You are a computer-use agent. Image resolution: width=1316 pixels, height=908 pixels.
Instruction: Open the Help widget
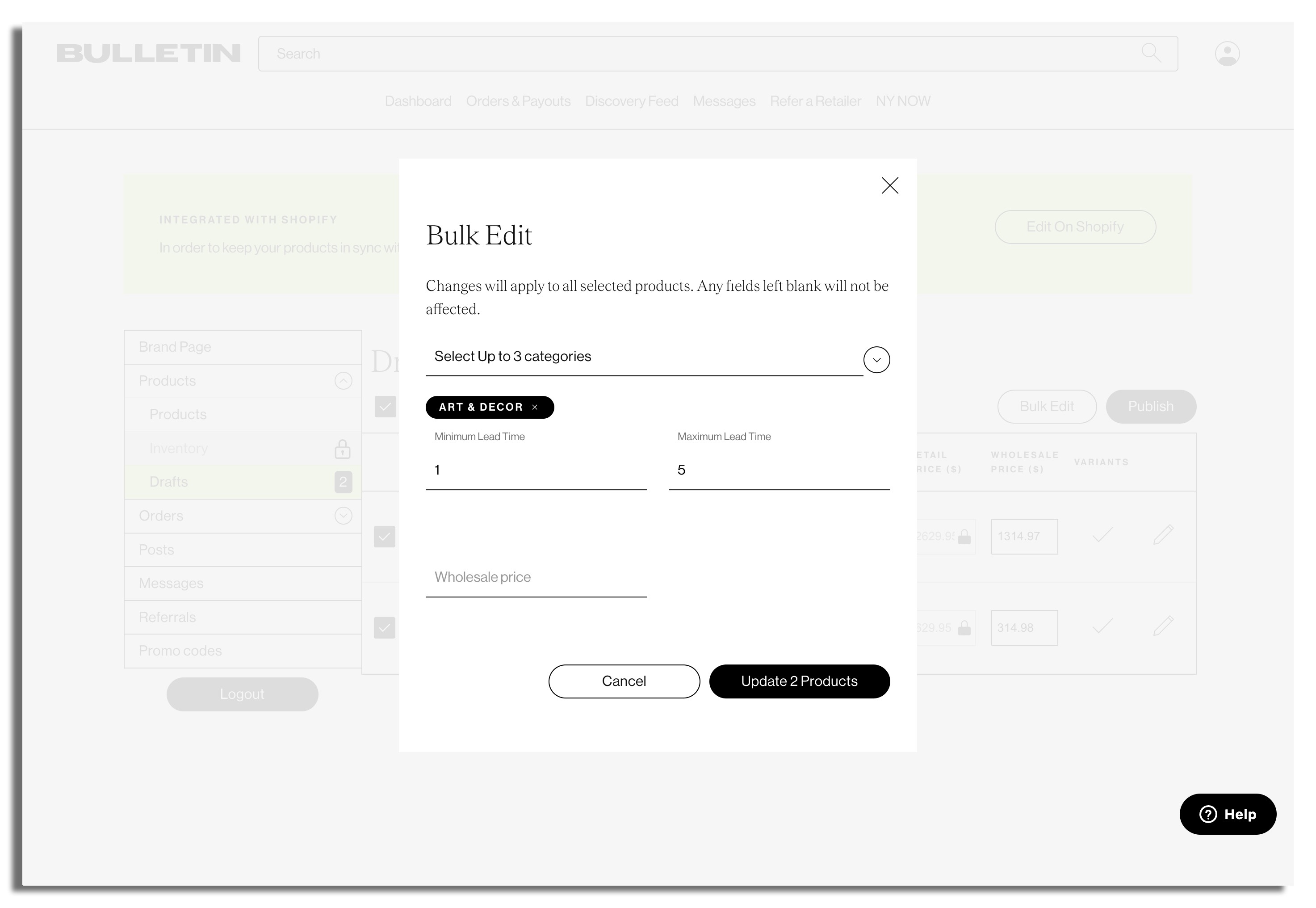coord(1227,814)
